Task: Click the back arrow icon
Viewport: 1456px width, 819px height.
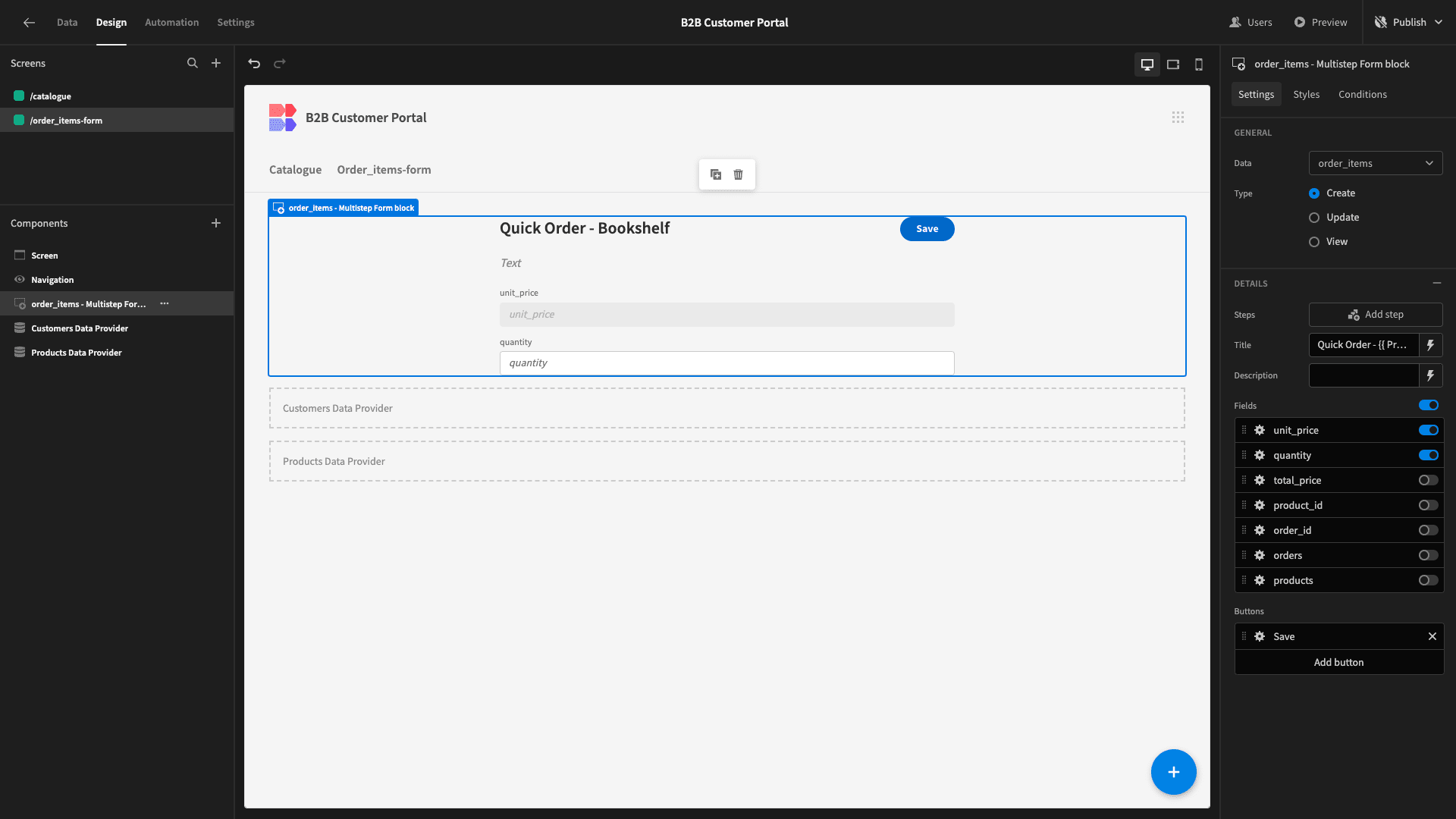Action: pos(29,23)
